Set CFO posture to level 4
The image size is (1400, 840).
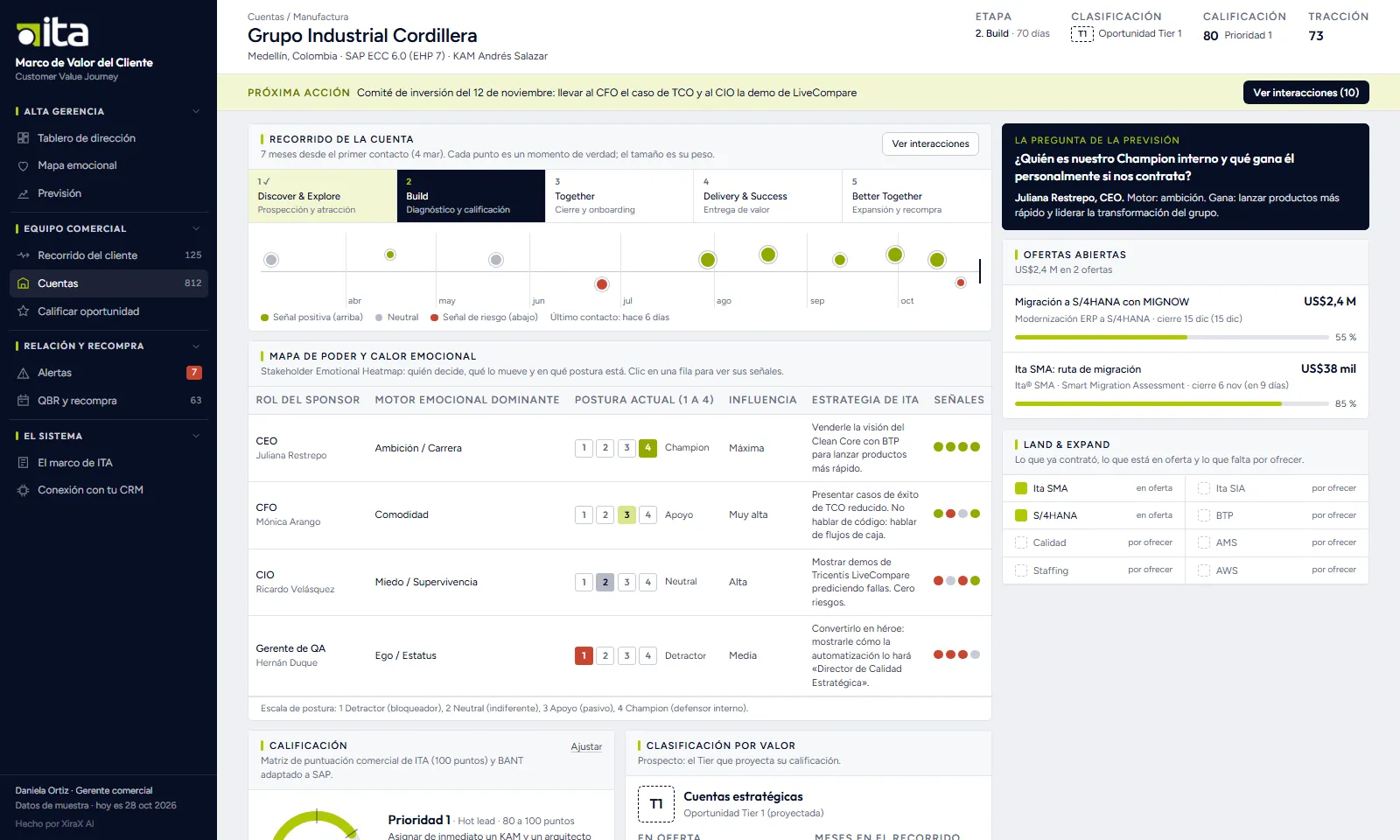tap(648, 514)
